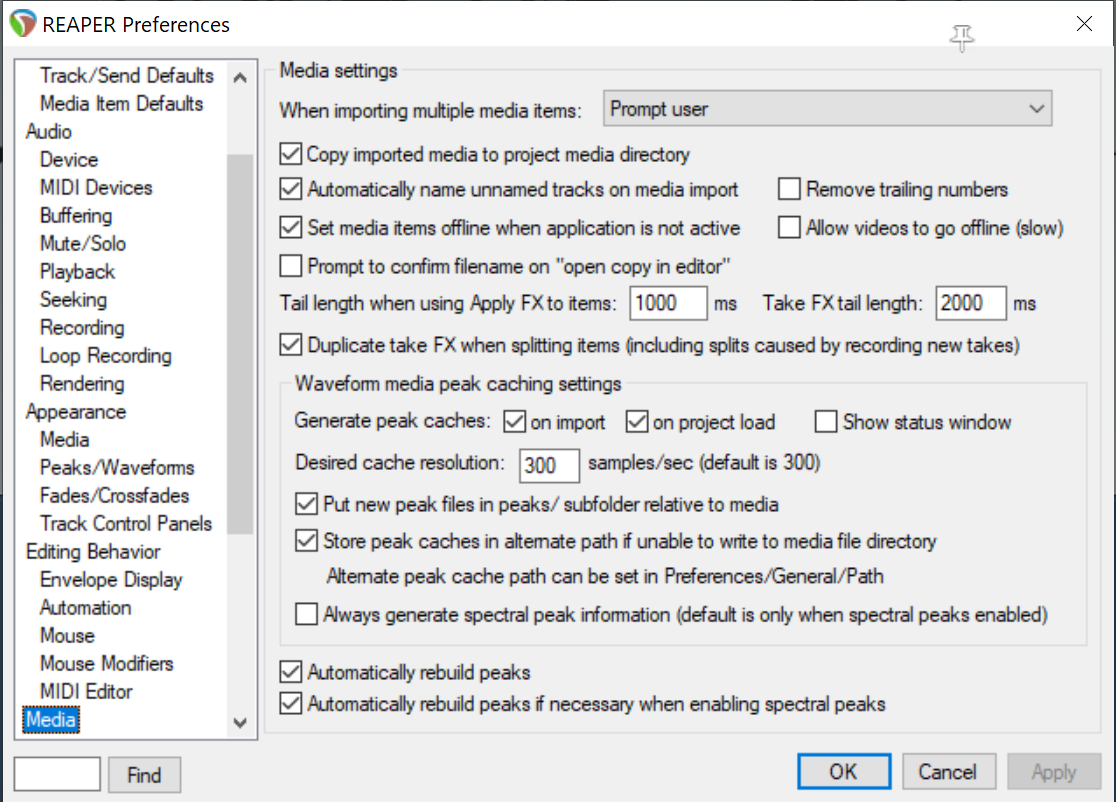Open the MIDI Devices preferences page
This screenshot has height=802, width=1116.
[96, 188]
